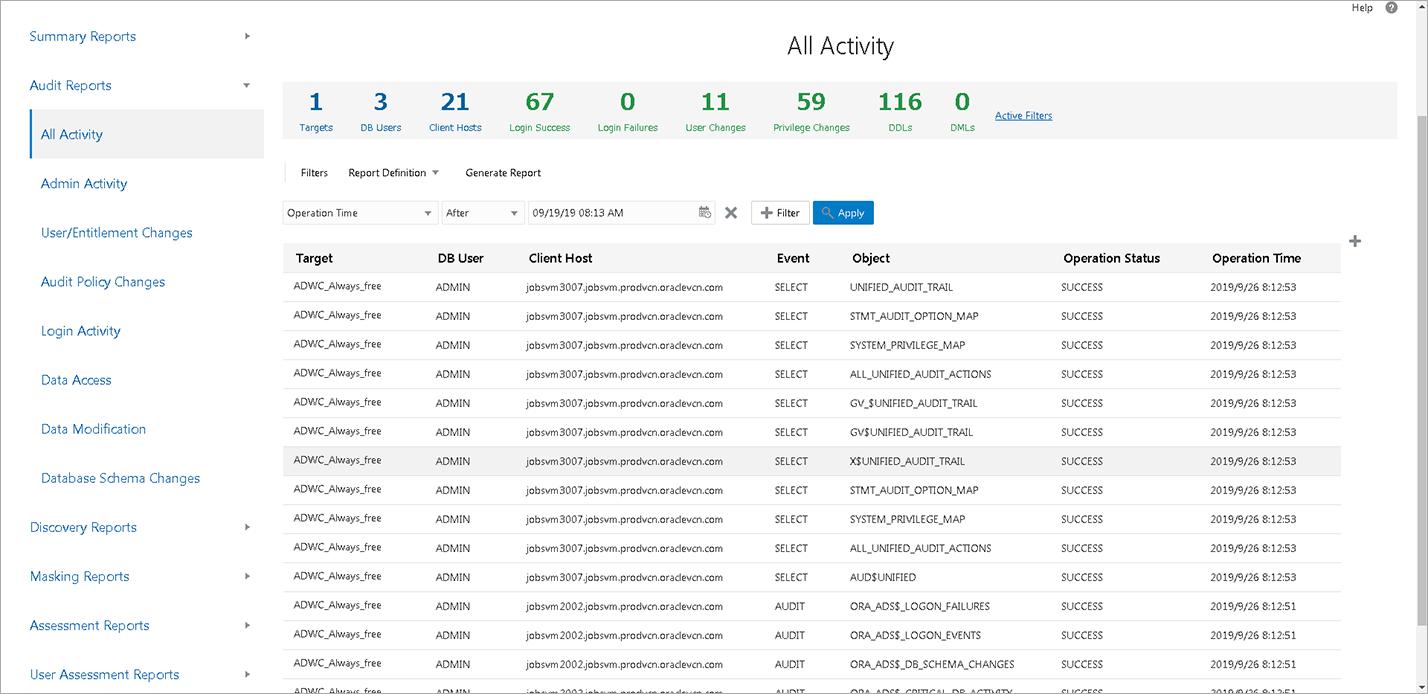Click the Generate Report button
This screenshot has height=694, width=1428.
click(x=503, y=173)
